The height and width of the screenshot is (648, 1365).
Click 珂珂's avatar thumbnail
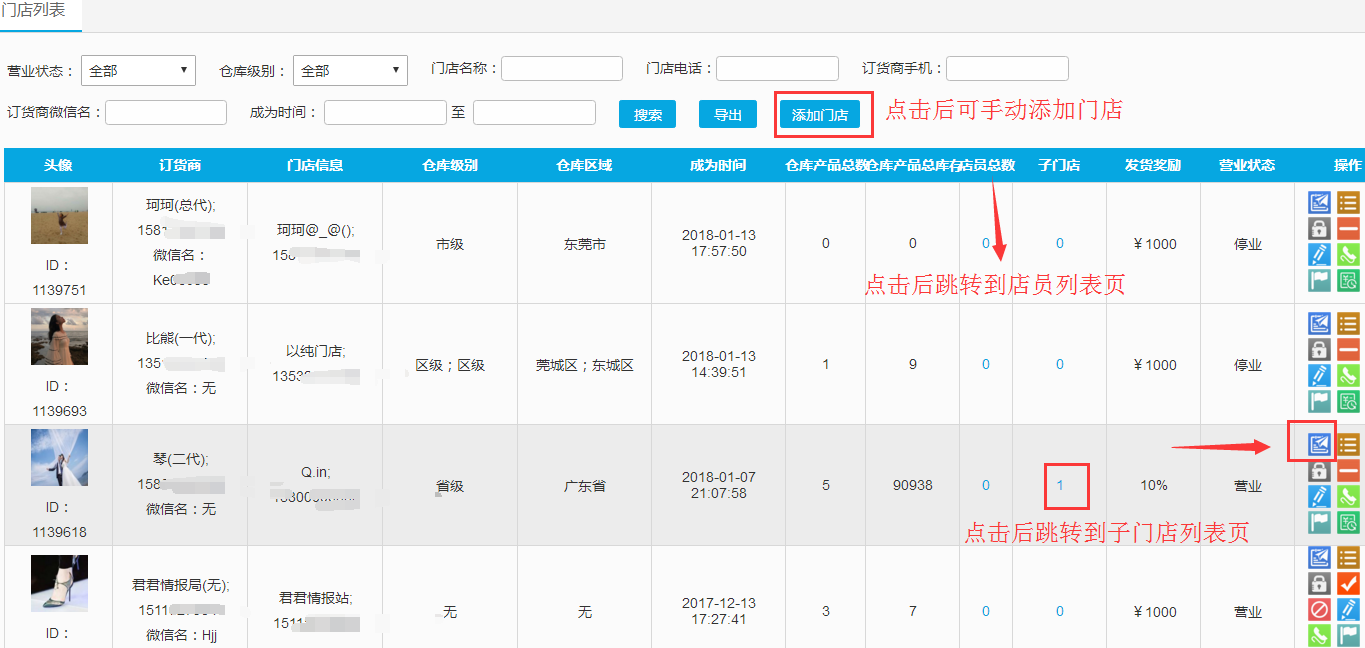coord(59,216)
